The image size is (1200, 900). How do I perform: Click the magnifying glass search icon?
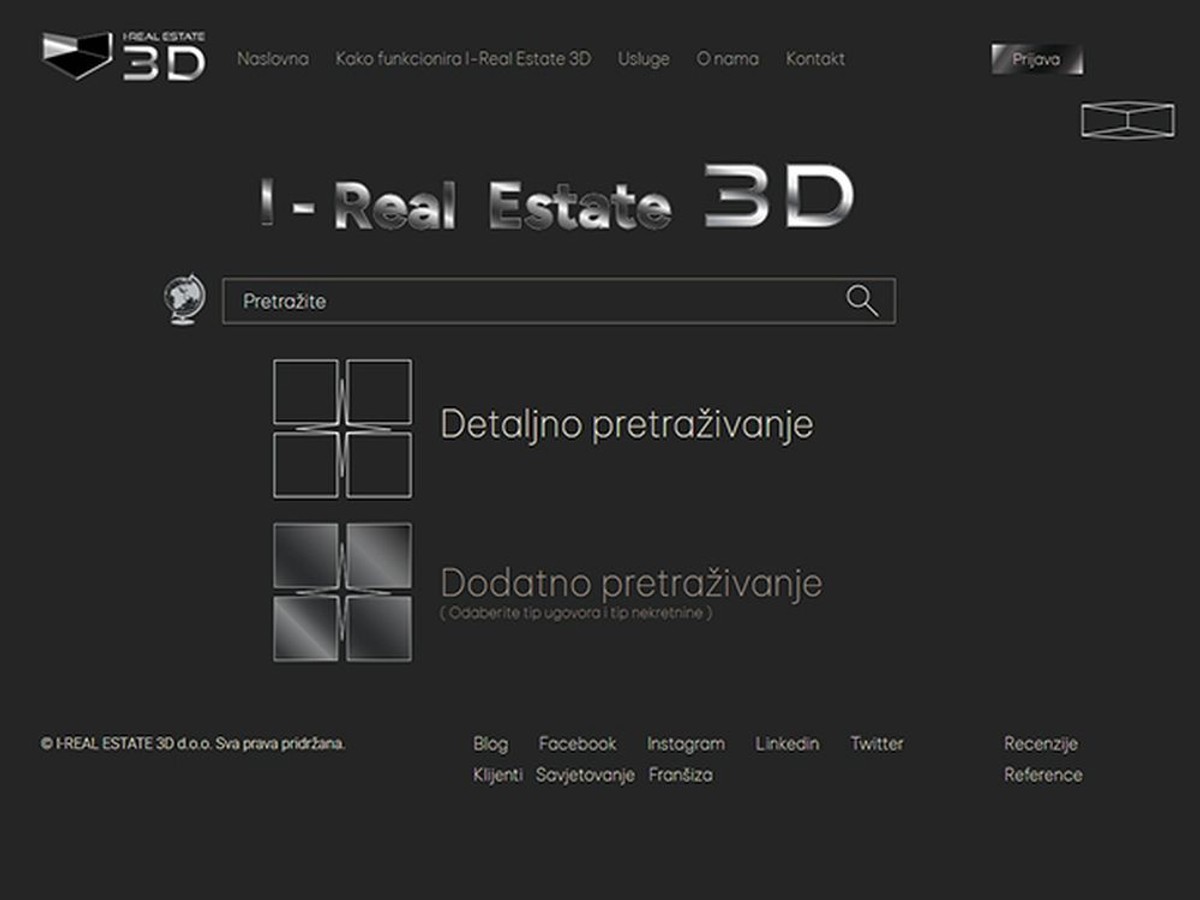[861, 299]
